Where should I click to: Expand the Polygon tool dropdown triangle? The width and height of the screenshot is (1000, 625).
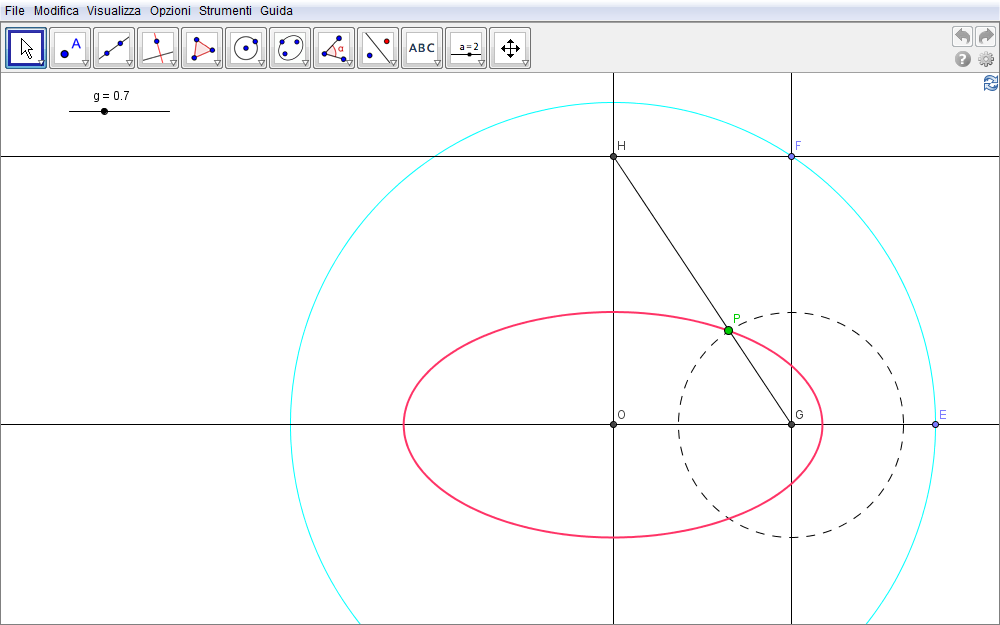click(217, 63)
